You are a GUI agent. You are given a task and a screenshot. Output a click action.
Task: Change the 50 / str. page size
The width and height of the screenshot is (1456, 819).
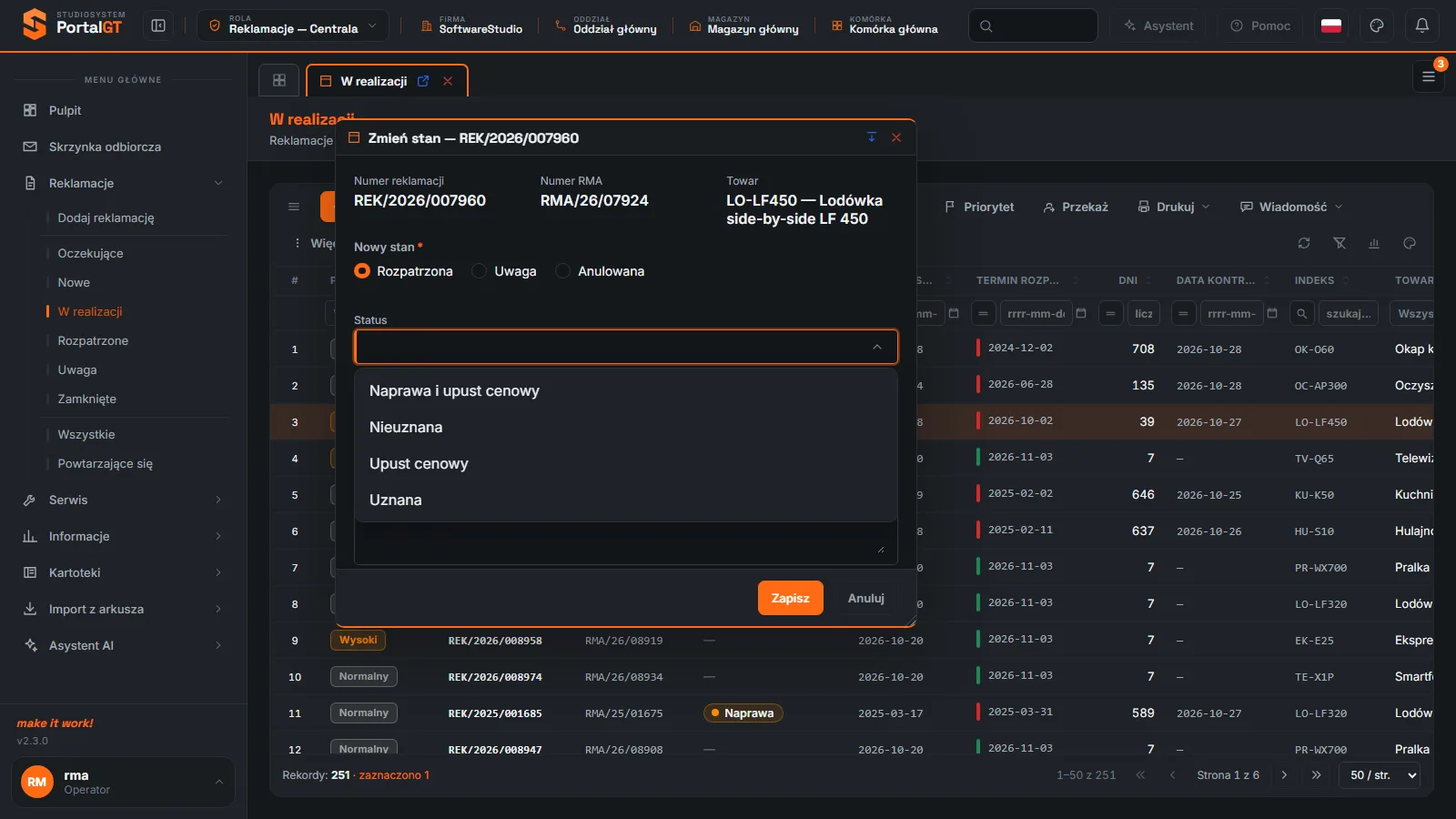(x=1380, y=775)
